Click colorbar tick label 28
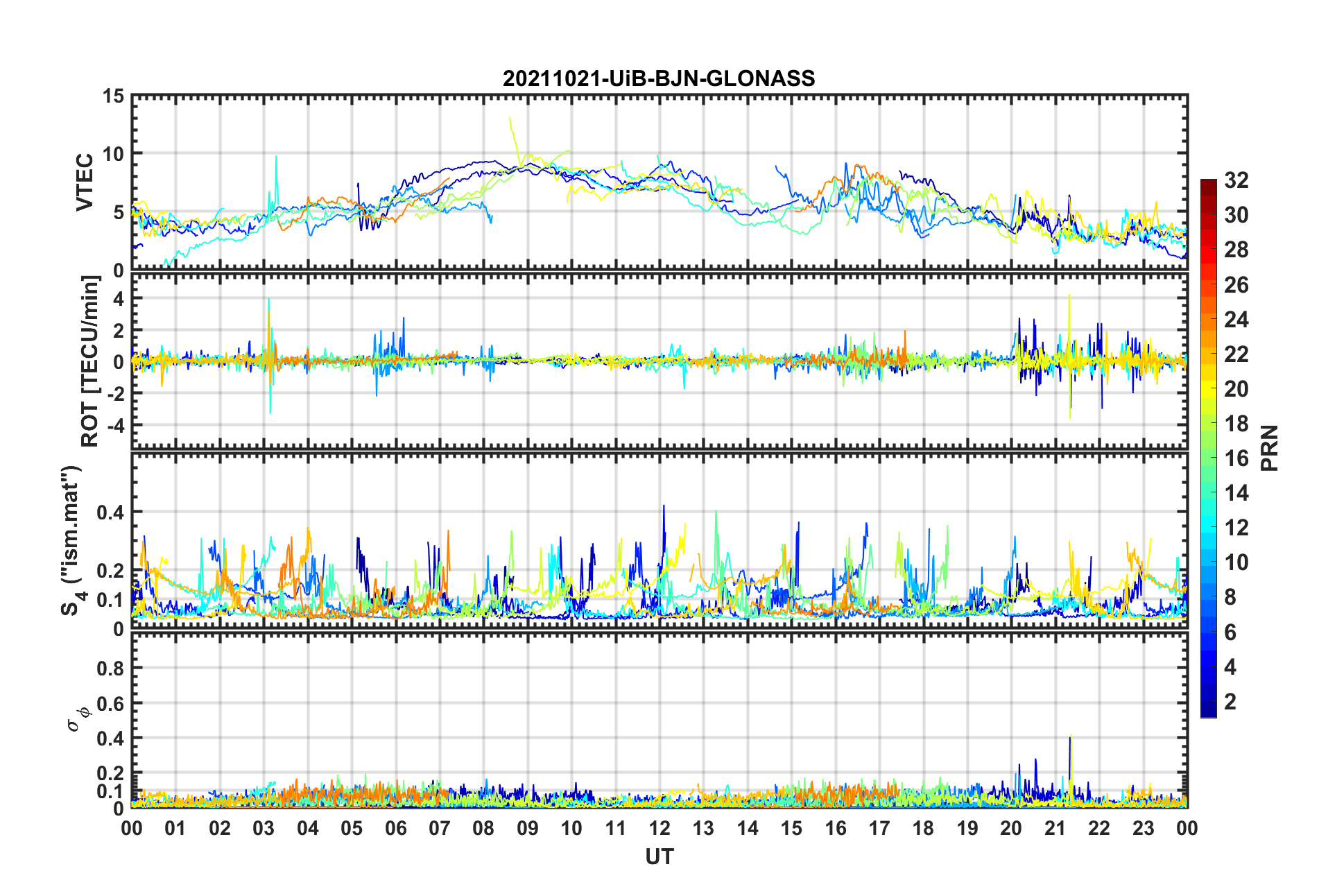Screen dimensions: 1319x896 1236,250
